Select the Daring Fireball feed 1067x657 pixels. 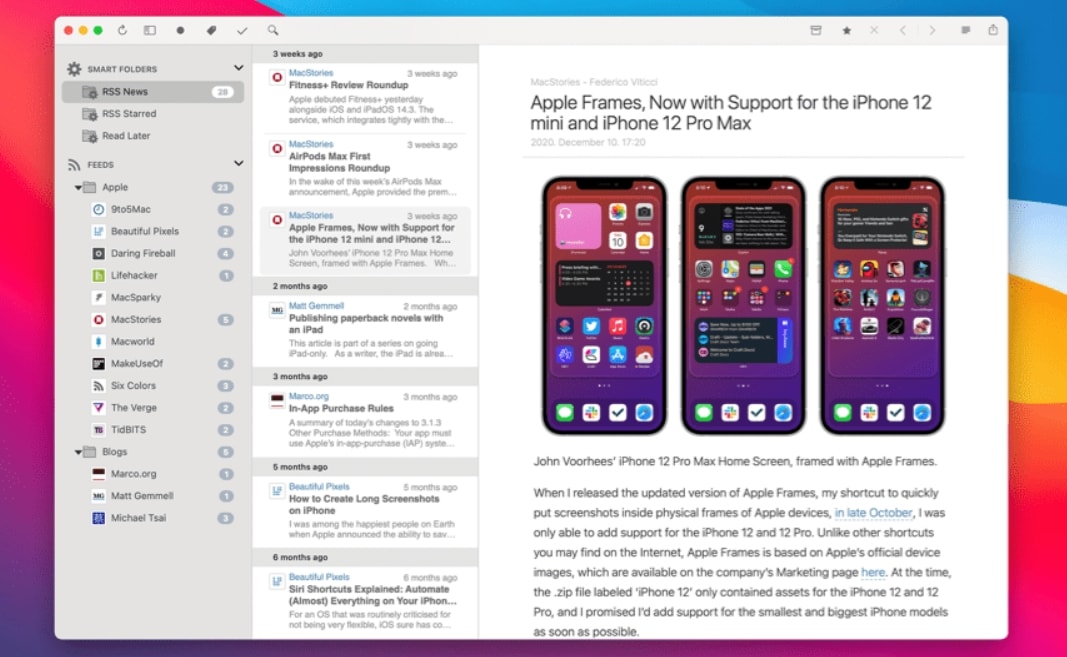(143, 253)
